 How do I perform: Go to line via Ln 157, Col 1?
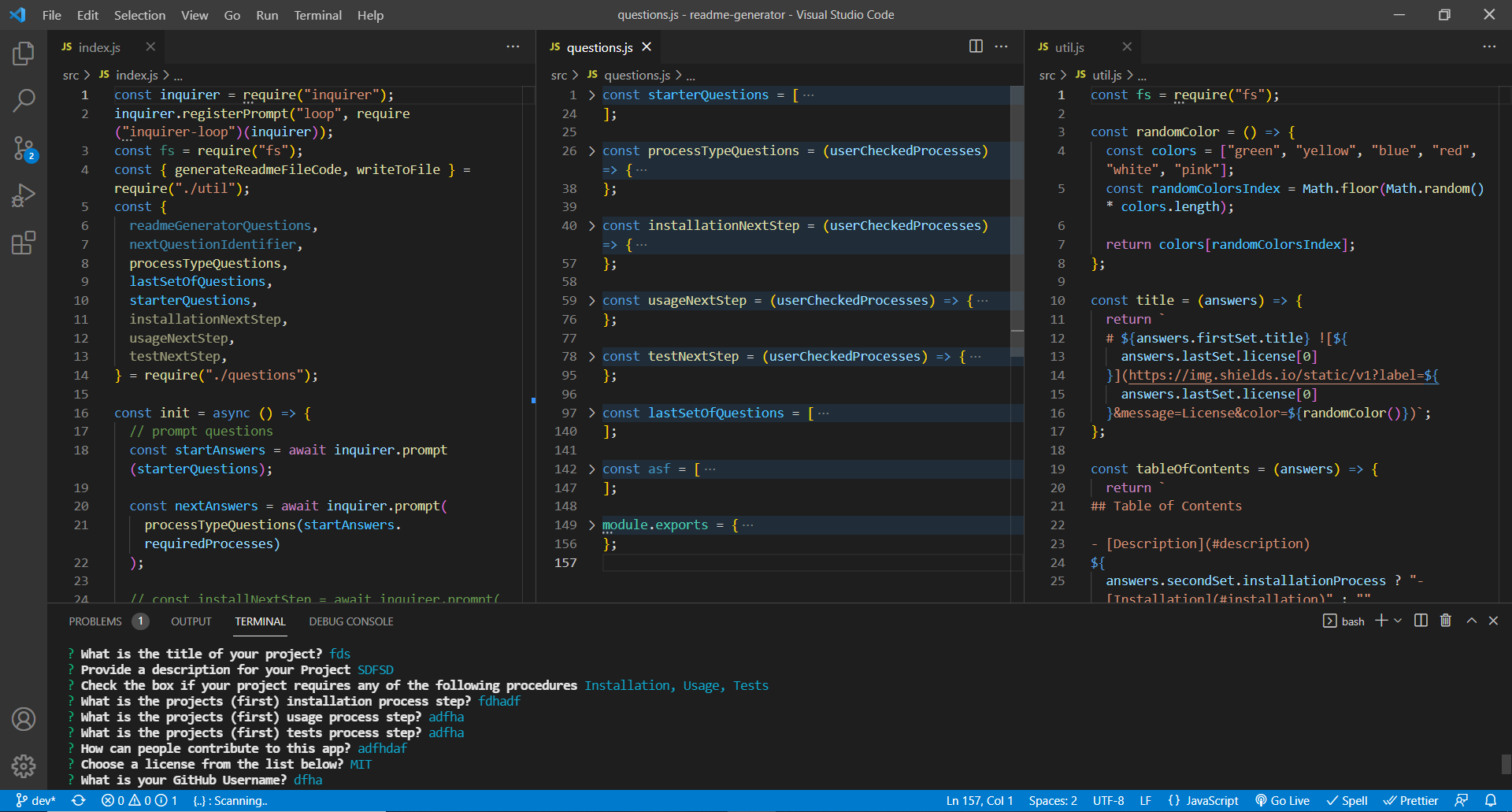tap(979, 801)
